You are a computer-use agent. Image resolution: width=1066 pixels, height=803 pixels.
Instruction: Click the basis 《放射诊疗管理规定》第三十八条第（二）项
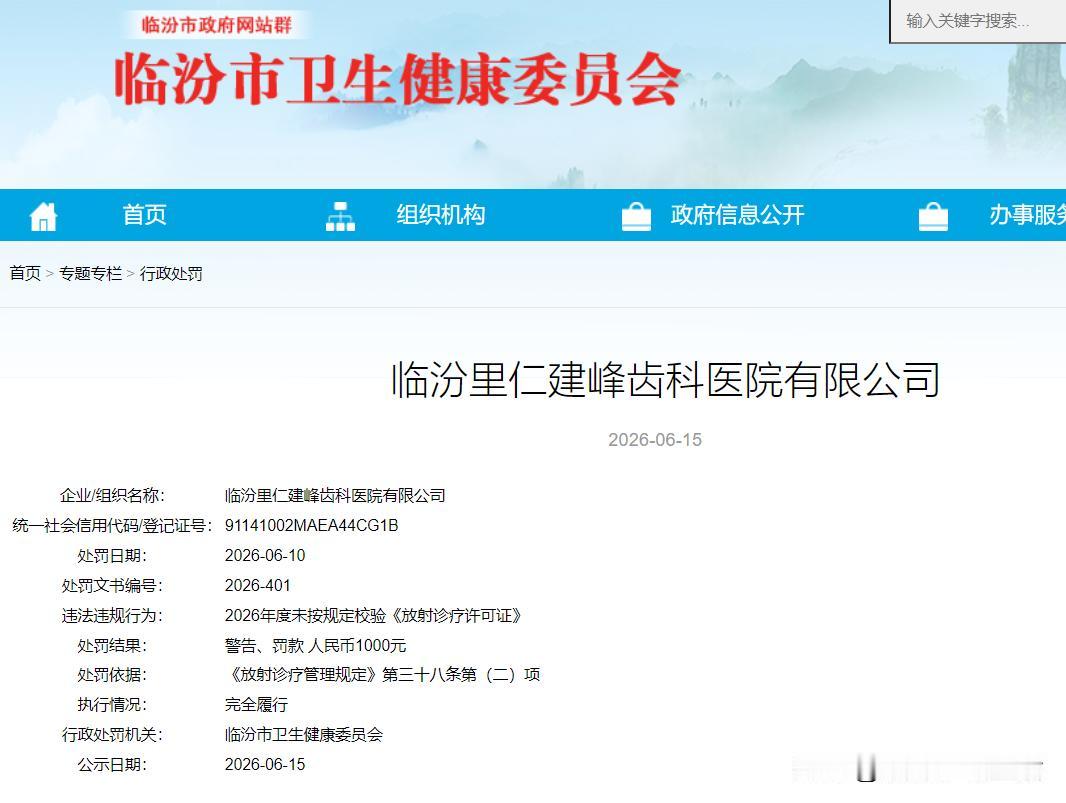click(x=383, y=674)
